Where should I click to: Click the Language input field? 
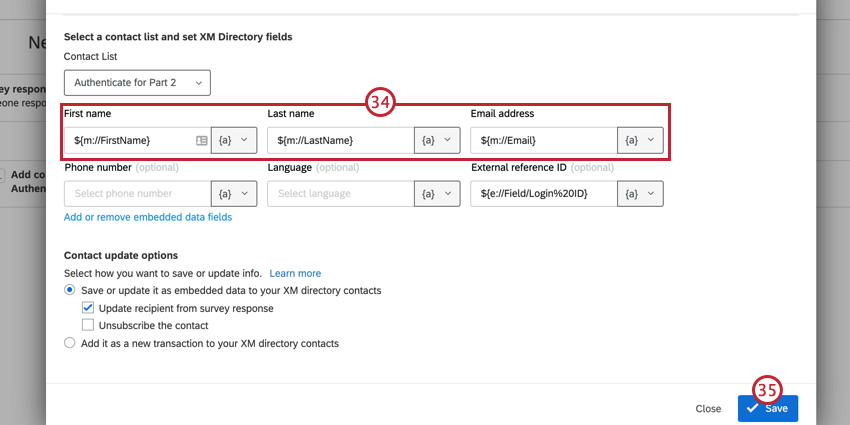[x=340, y=194]
